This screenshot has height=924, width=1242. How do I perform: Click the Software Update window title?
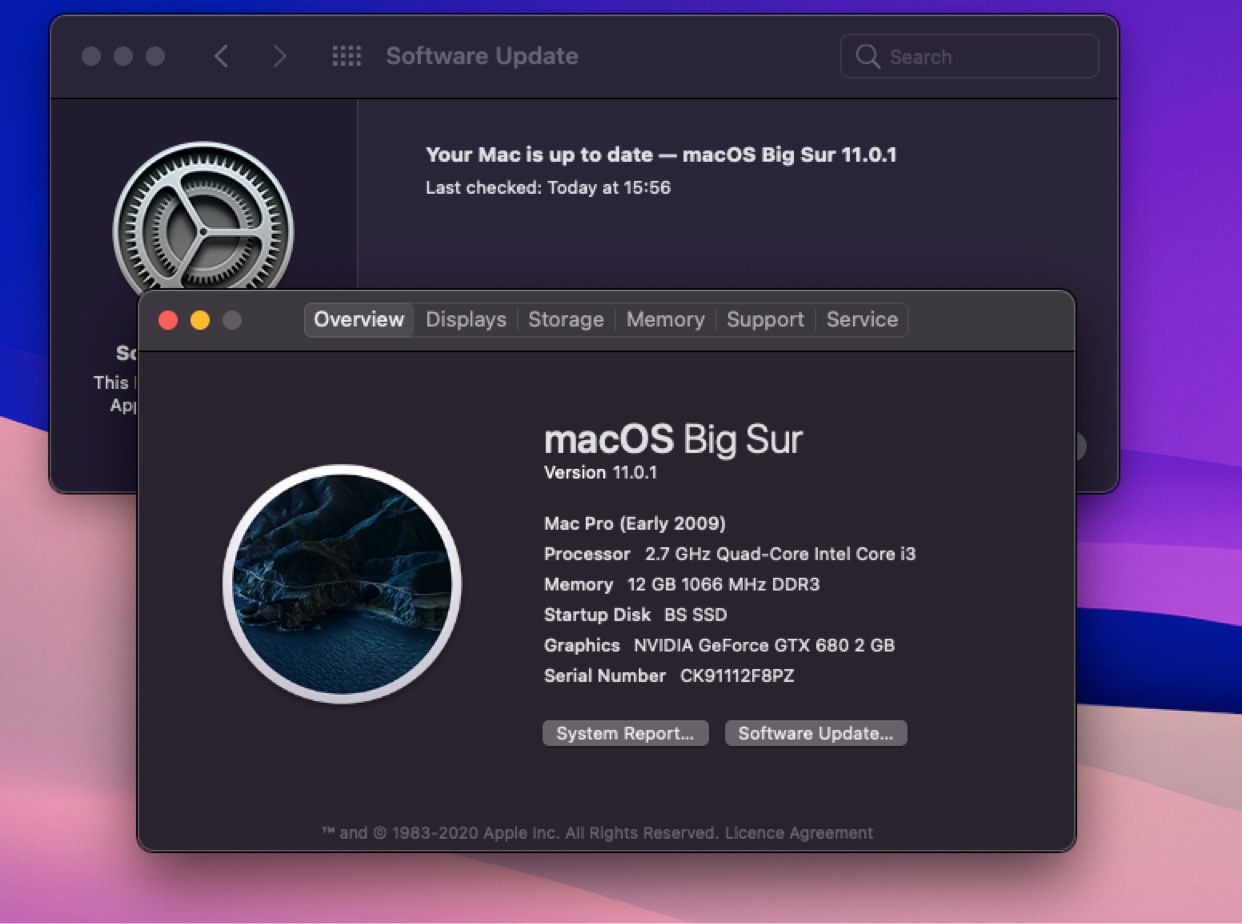[482, 56]
